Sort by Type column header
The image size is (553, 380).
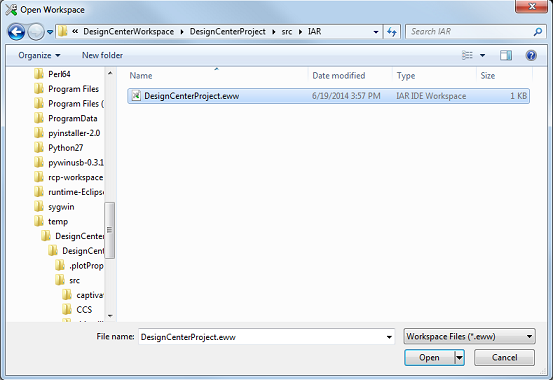pos(434,76)
